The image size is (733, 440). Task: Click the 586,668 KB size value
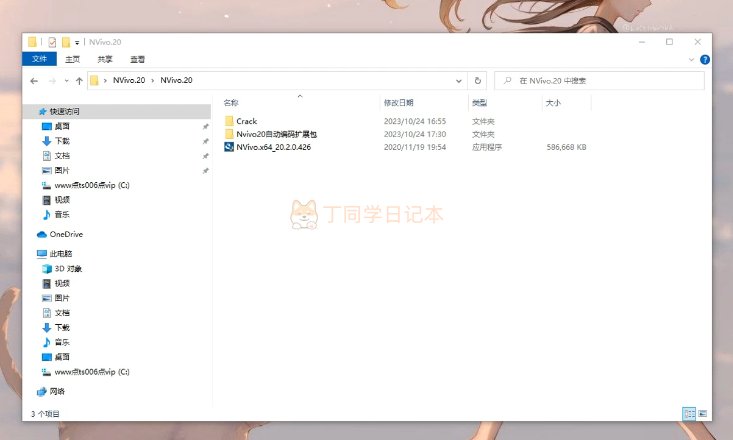[566, 147]
